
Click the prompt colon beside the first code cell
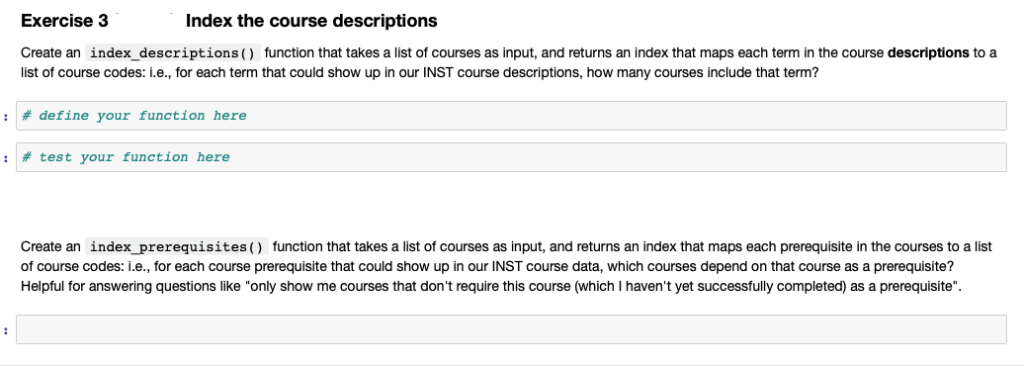pos(6,116)
